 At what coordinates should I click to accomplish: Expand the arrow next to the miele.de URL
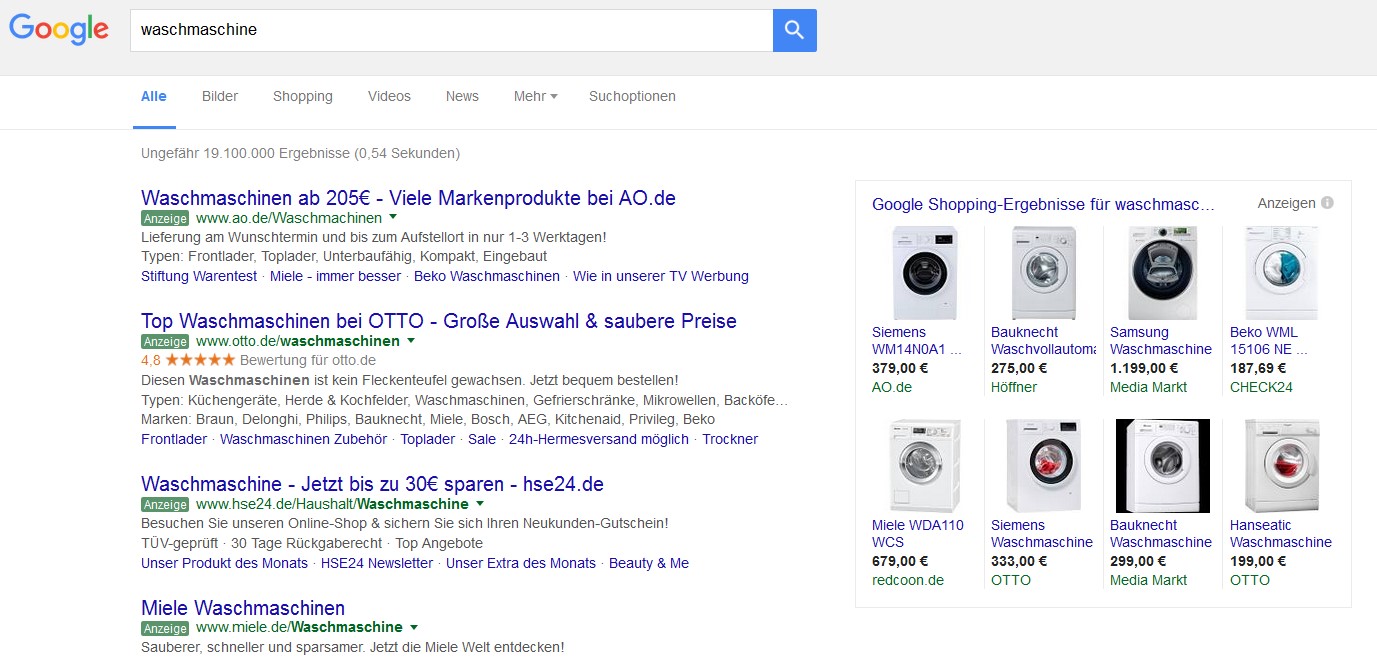[413, 628]
